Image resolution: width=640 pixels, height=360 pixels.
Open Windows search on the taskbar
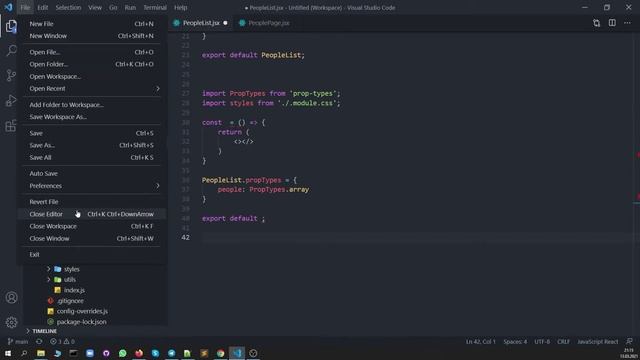pos(24,353)
